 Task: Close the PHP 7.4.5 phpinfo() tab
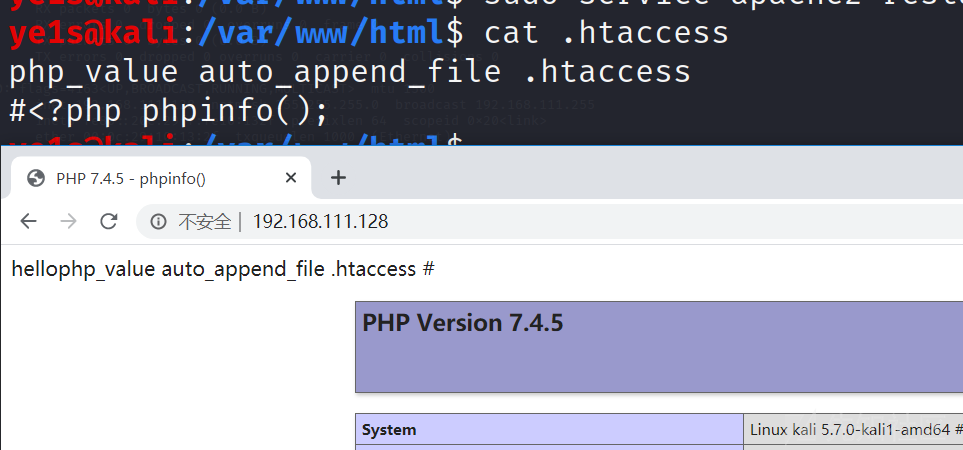pyautogui.click(x=291, y=178)
